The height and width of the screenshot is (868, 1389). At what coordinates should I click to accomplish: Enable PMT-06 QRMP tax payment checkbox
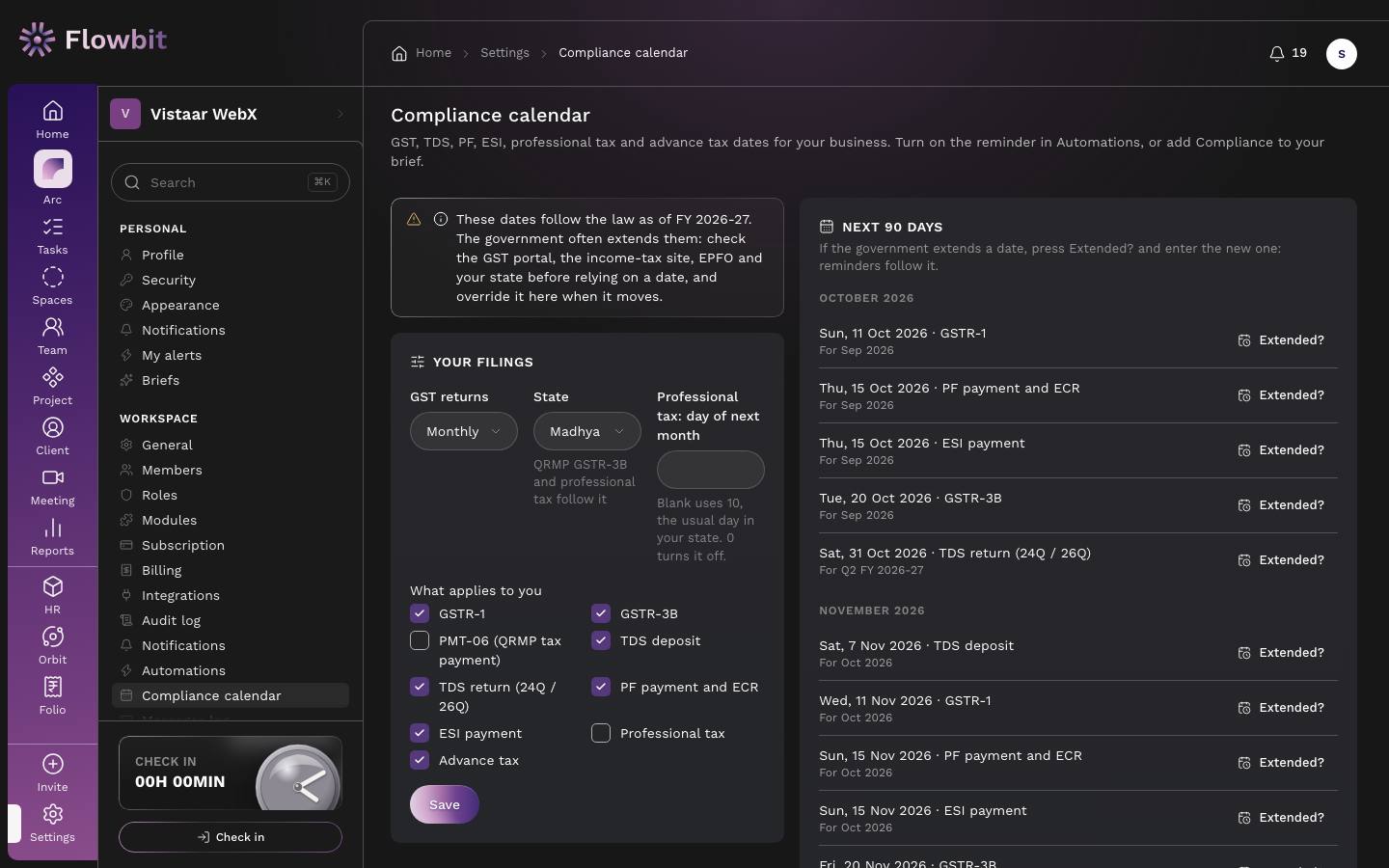[x=420, y=640]
